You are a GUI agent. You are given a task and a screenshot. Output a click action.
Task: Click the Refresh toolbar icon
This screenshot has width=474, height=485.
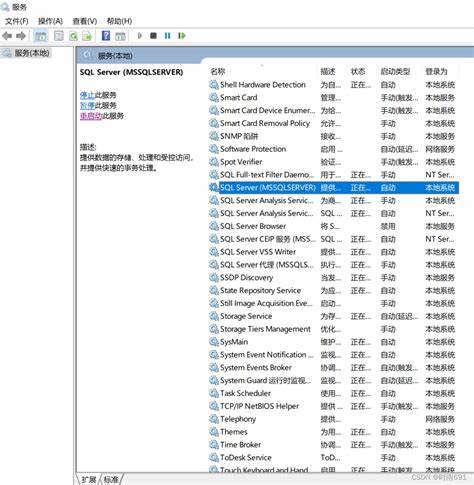click(x=73, y=36)
